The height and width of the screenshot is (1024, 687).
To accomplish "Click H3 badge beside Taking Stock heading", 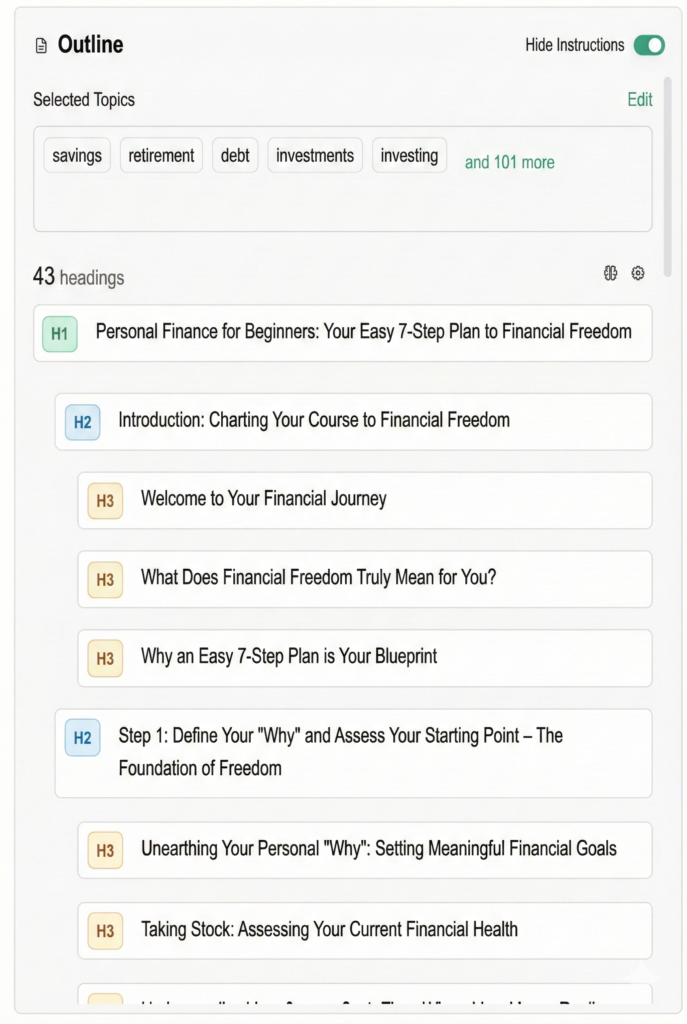I will pyautogui.click(x=105, y=931).
